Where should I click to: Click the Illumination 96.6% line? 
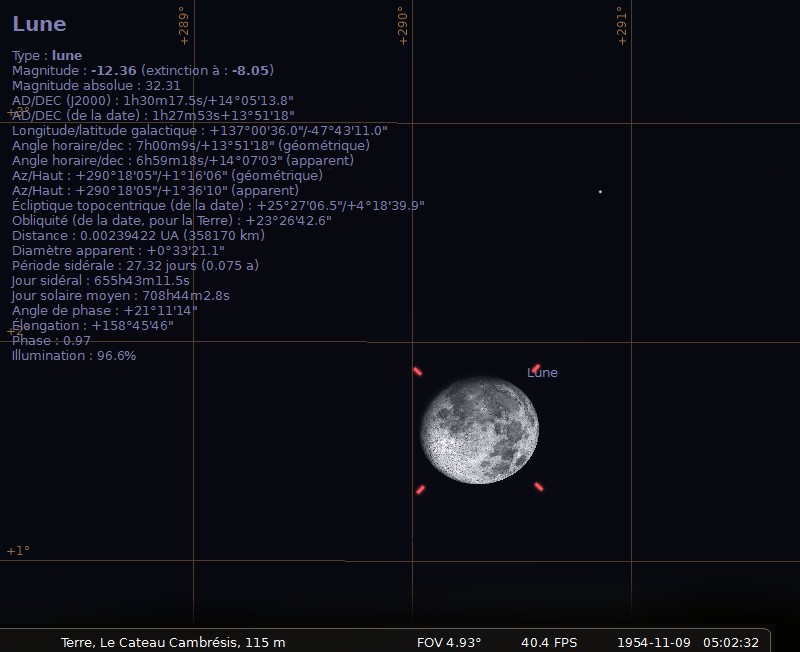[x=74, y=356]
